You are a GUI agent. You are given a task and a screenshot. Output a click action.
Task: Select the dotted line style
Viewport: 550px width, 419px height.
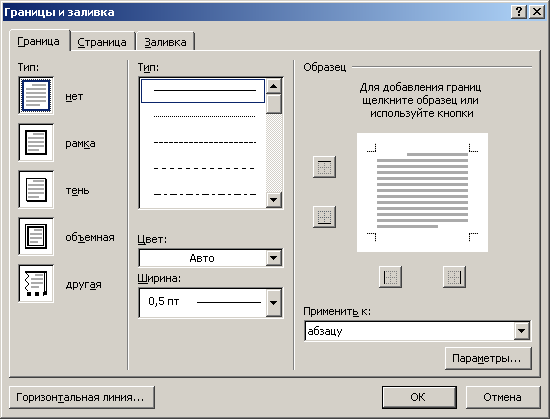point(203,116)
